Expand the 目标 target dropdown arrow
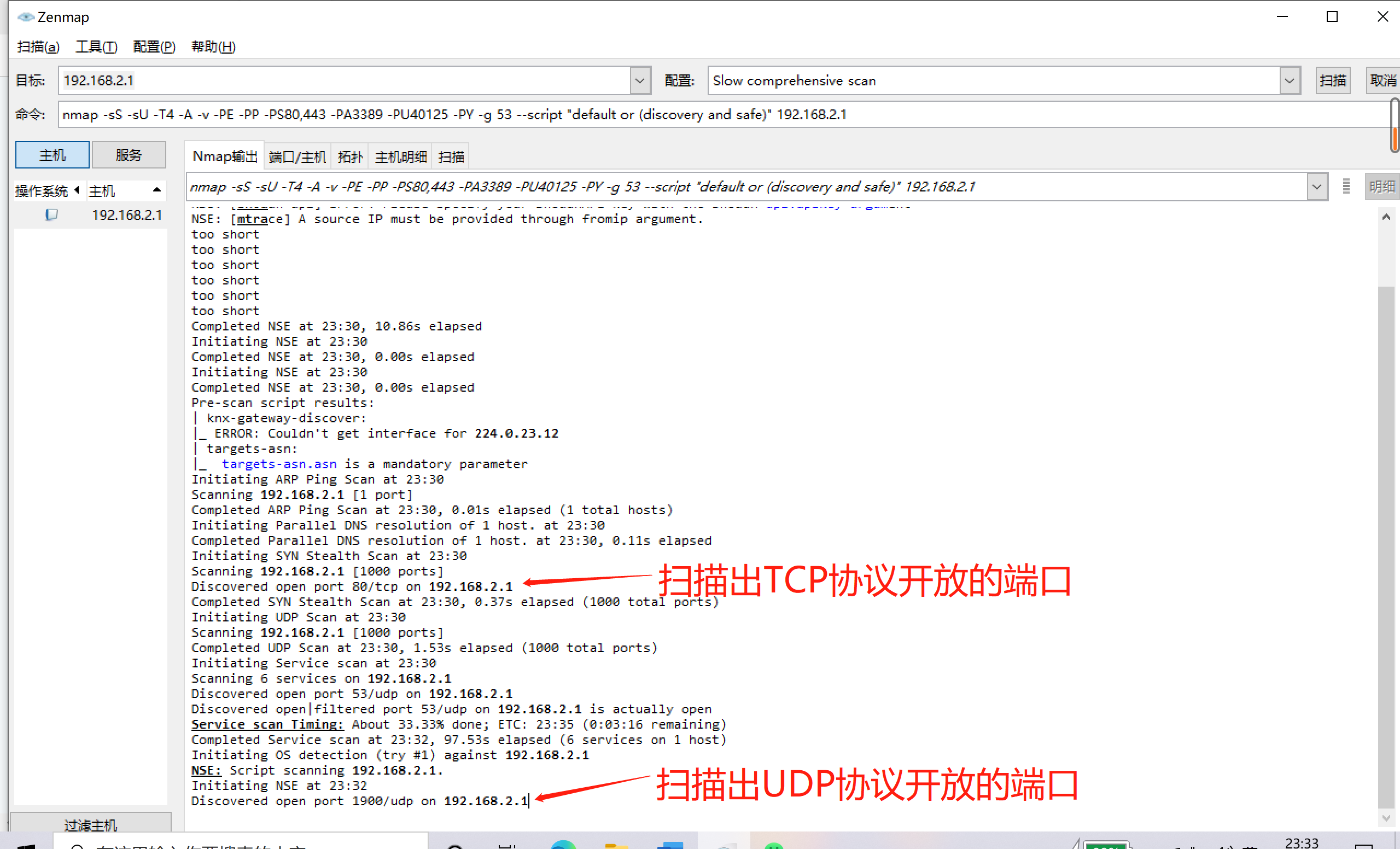 point(640,80)
